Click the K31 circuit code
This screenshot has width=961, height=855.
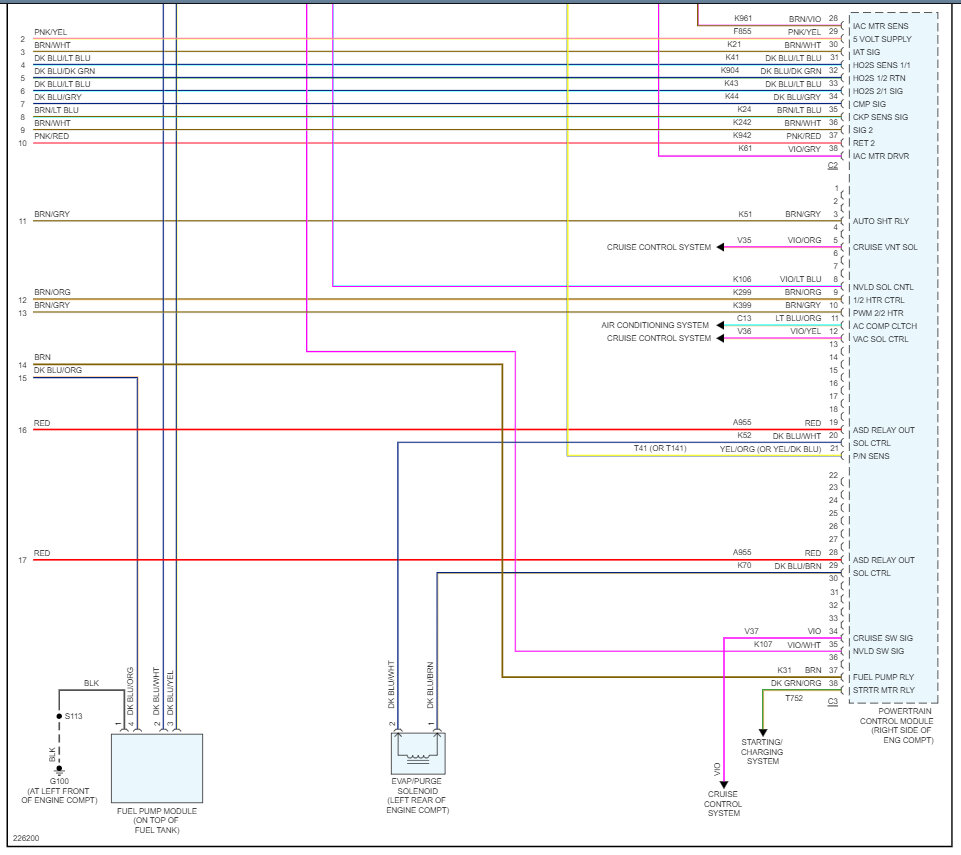784,671
